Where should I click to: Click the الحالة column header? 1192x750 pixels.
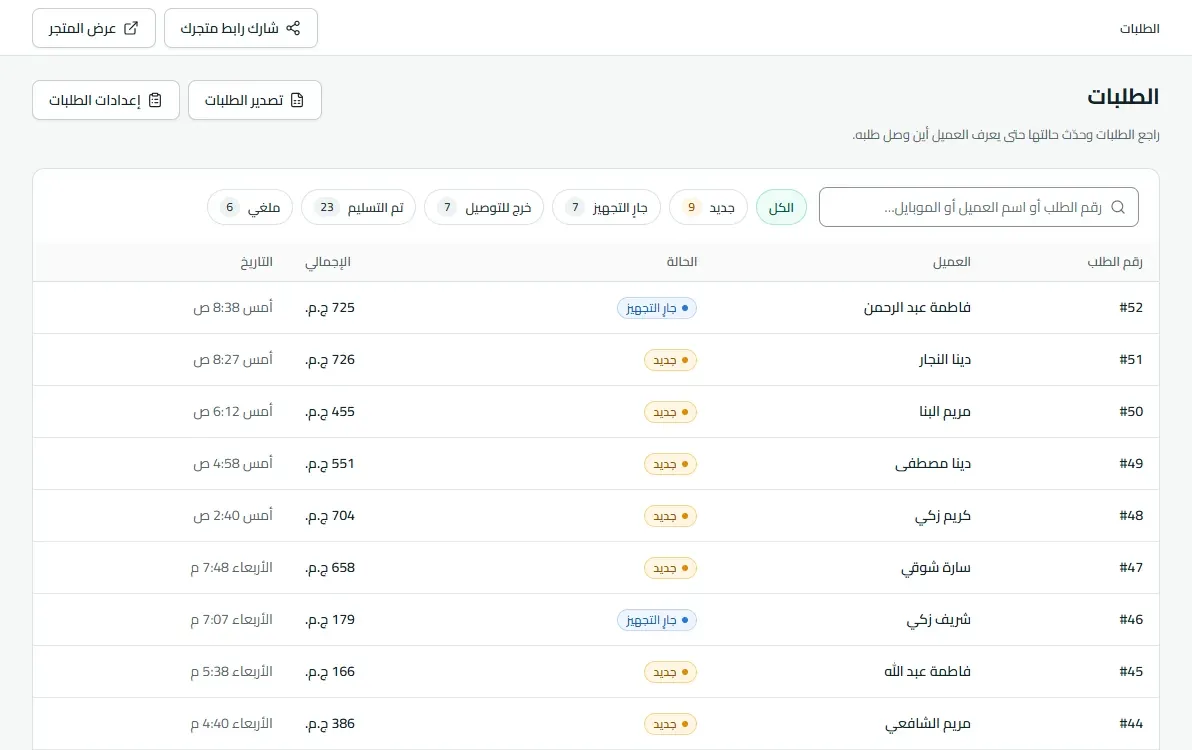click(682, 262)
